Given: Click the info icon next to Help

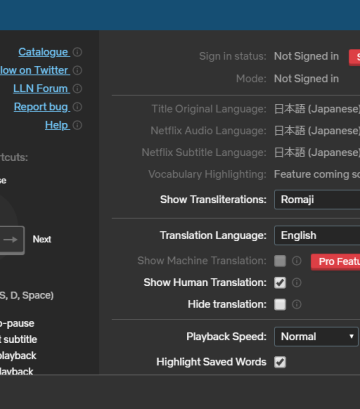Looking at the screenshot, I should pyautogui.click(x=77, y=125).
